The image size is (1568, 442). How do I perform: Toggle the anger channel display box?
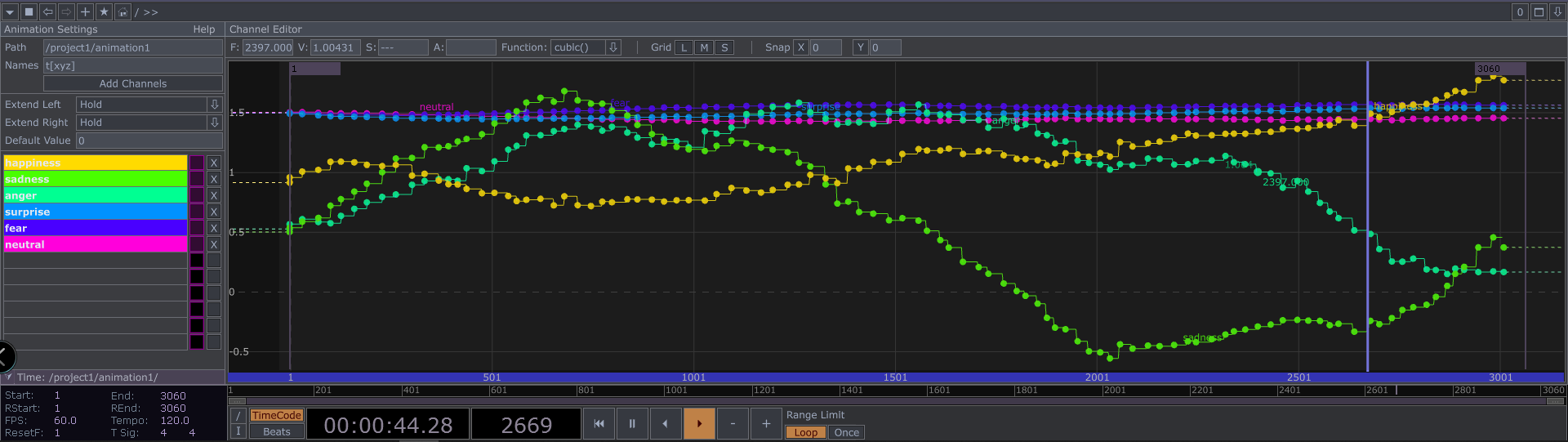[x=197, y=195]
